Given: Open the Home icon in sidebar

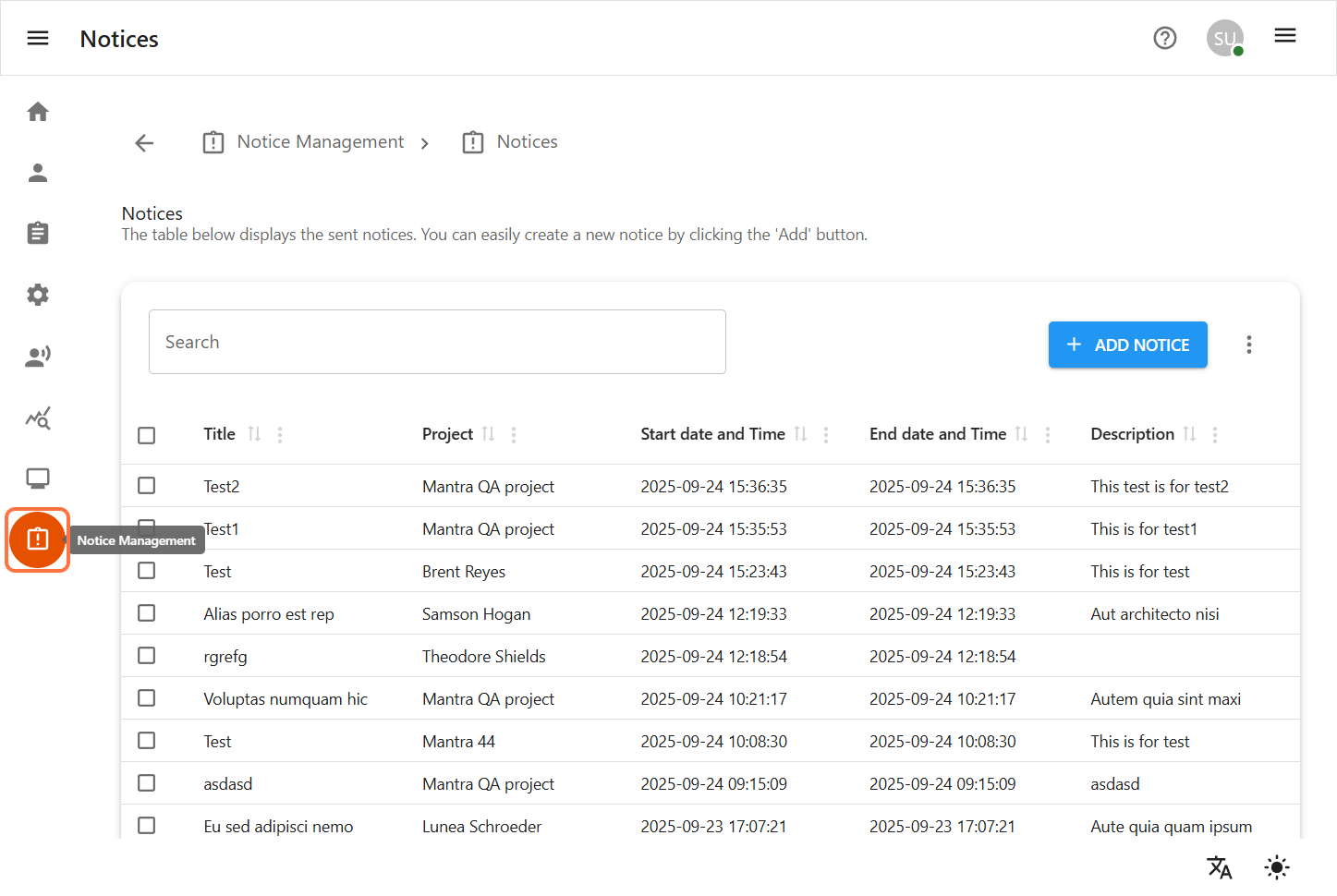Looking at the screenshot, I should click(x=38, y=112).
